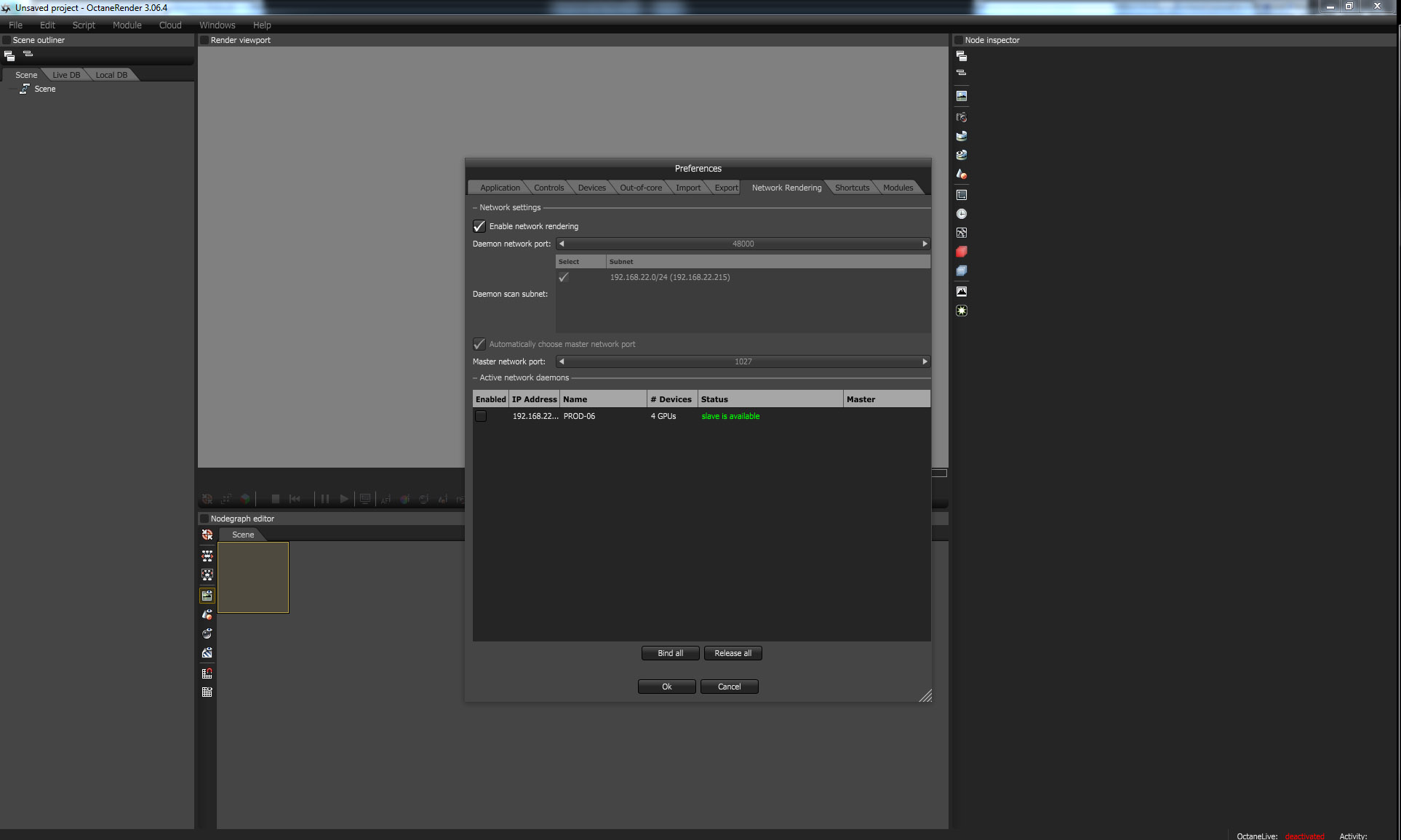1401x840 pixels.
Task: Click Release all button
Action: 733,653
